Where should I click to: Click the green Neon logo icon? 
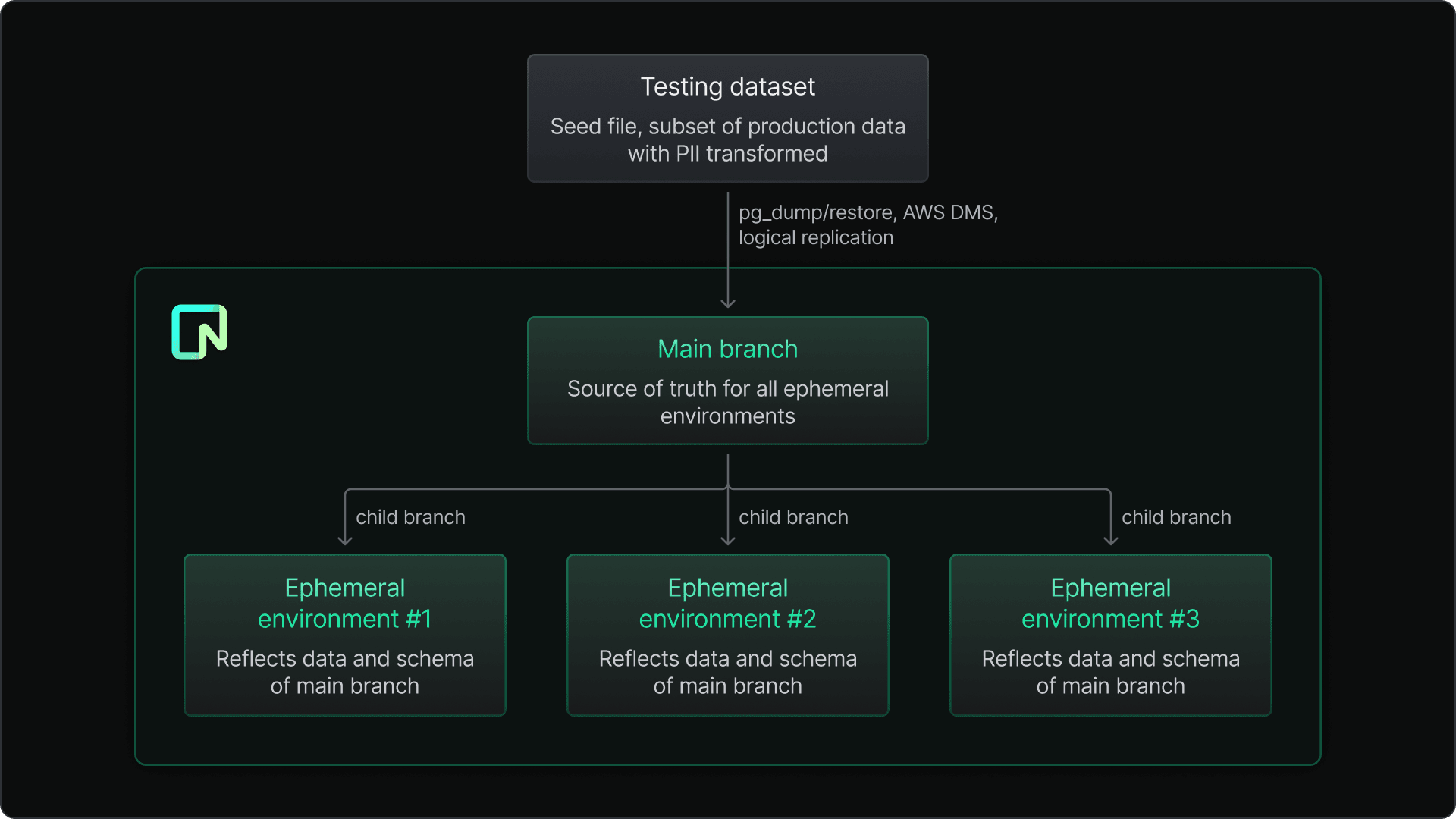click(199, 332)
